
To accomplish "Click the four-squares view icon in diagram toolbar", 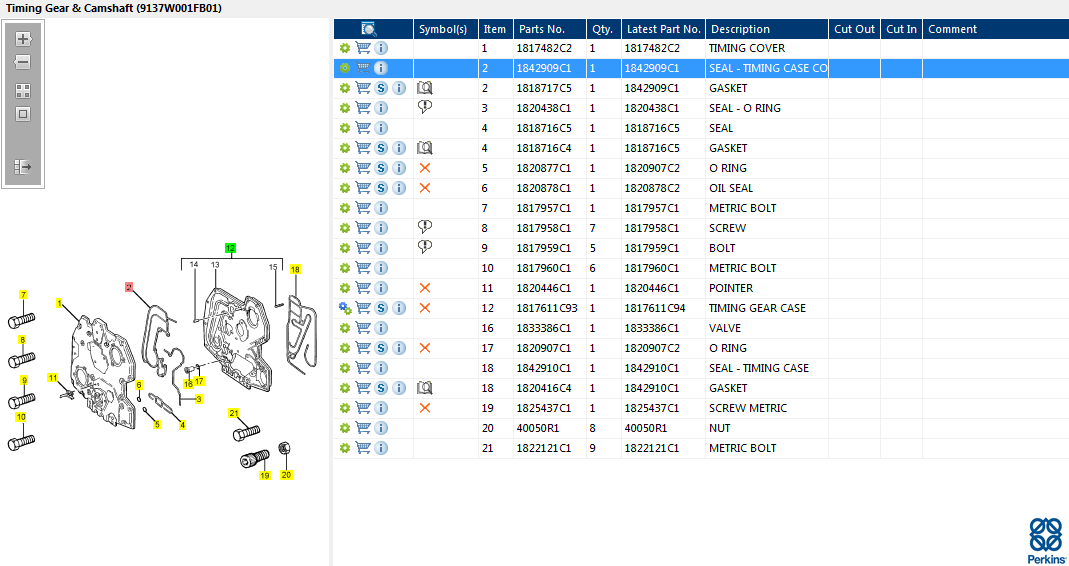I will coord(23,91).
